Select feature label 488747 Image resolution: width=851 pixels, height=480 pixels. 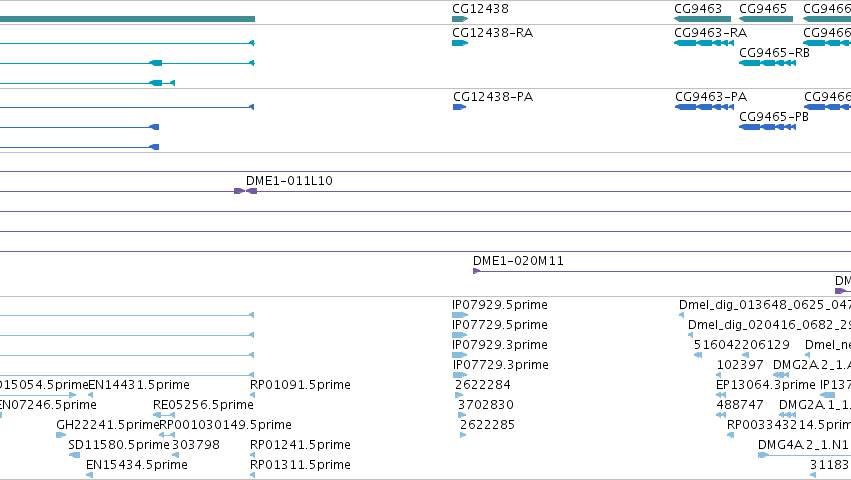pos(740,405)
